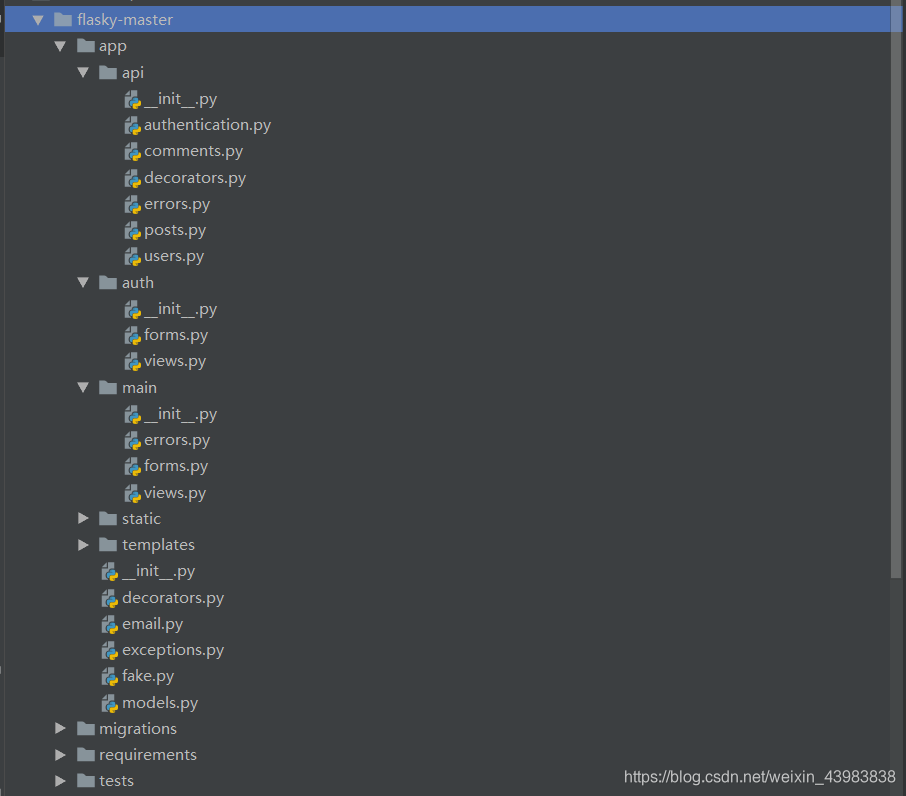The width and height of the screenshot is (906, 796).
Task: Collapse the api folder arrow
Action: coord(83,72)
